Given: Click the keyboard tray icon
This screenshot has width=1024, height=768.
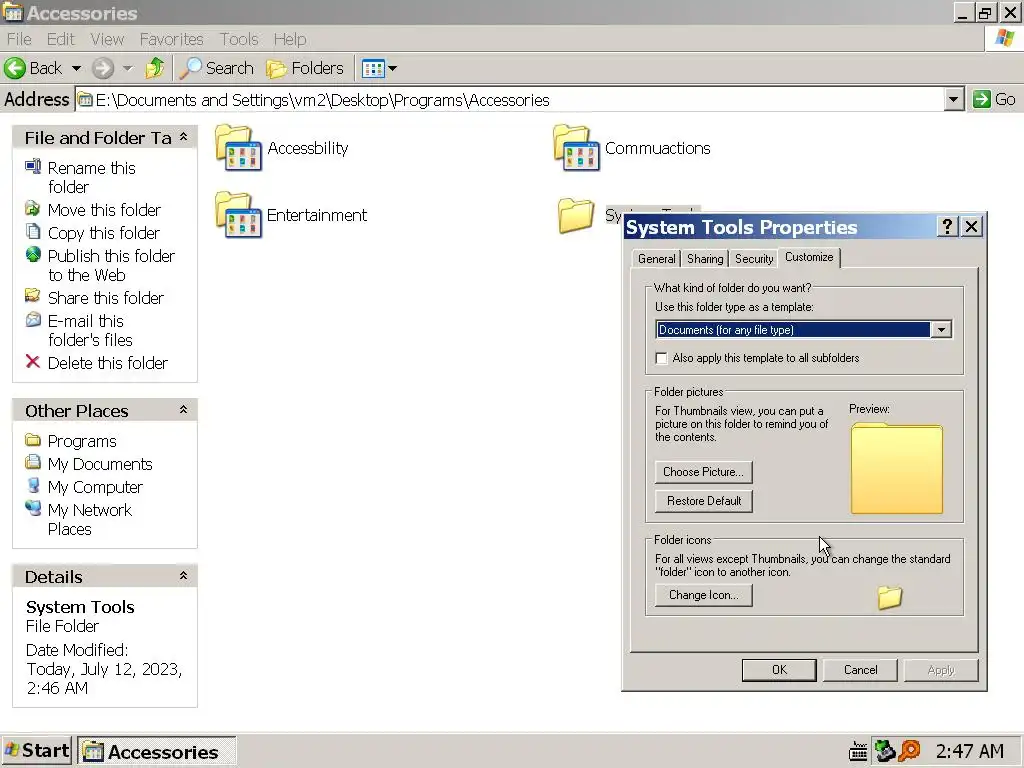Looking at the screenshot, I should click(857, 752).
